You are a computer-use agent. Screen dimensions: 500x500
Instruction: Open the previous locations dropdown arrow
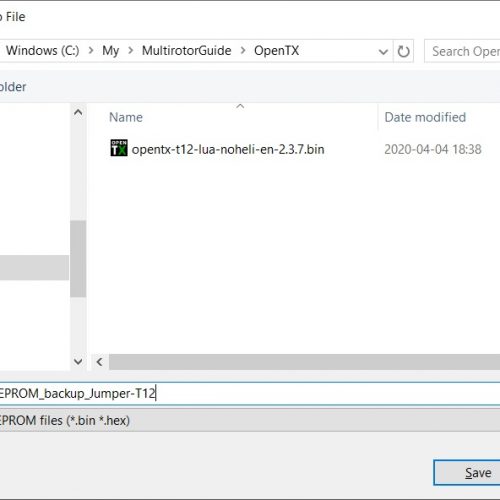(x=383, y=52)
